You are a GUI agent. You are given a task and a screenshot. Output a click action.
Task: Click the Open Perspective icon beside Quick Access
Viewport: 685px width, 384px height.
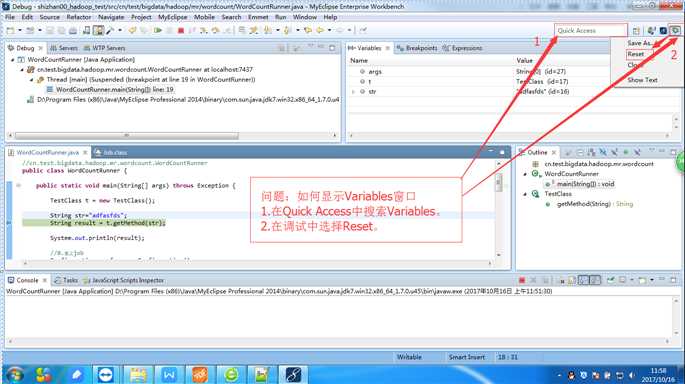(x=636, y=31)
